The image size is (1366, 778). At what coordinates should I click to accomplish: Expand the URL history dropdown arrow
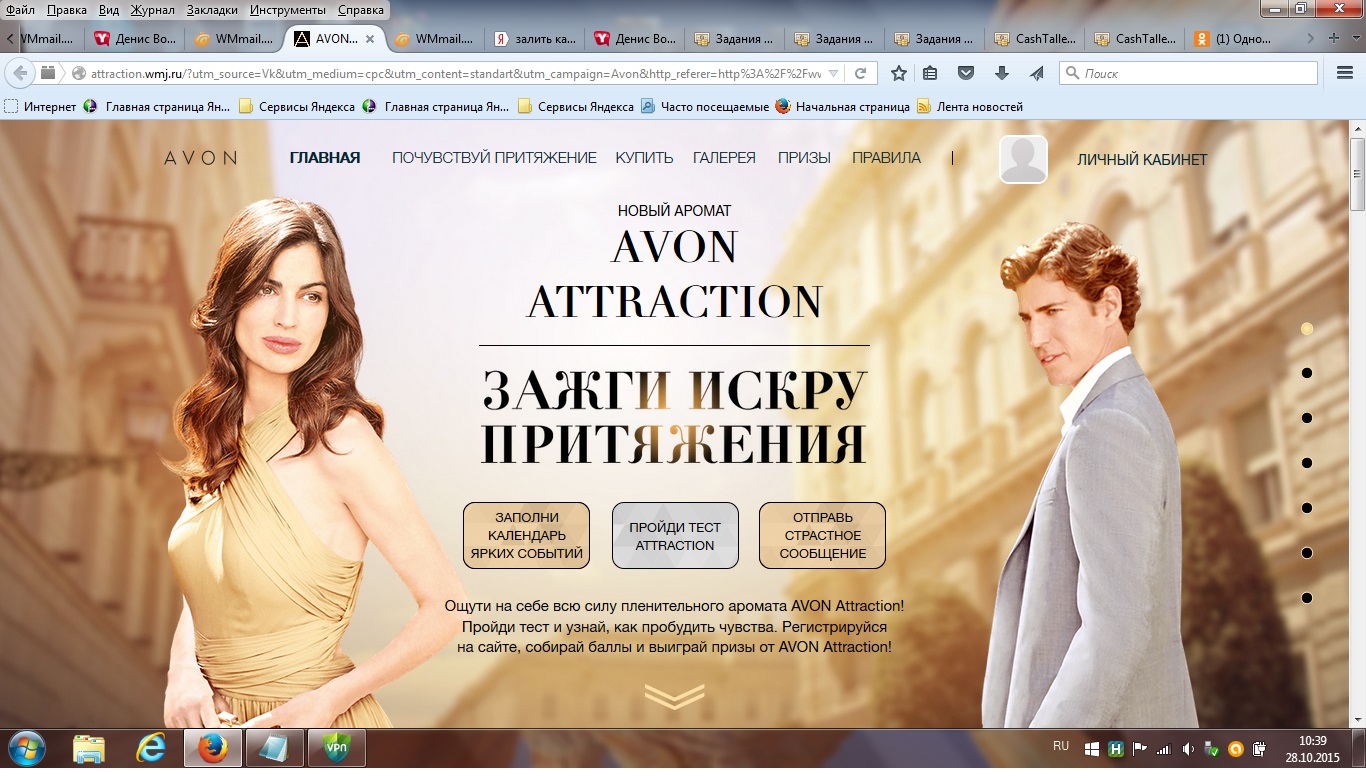(x=834, y=73)
